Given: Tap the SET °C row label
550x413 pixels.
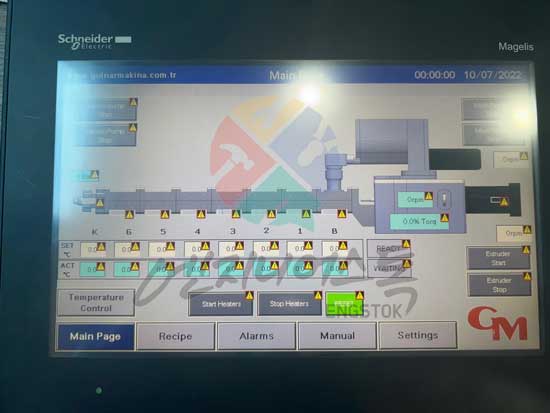Looking at the screenshot, I should point(67,250).
